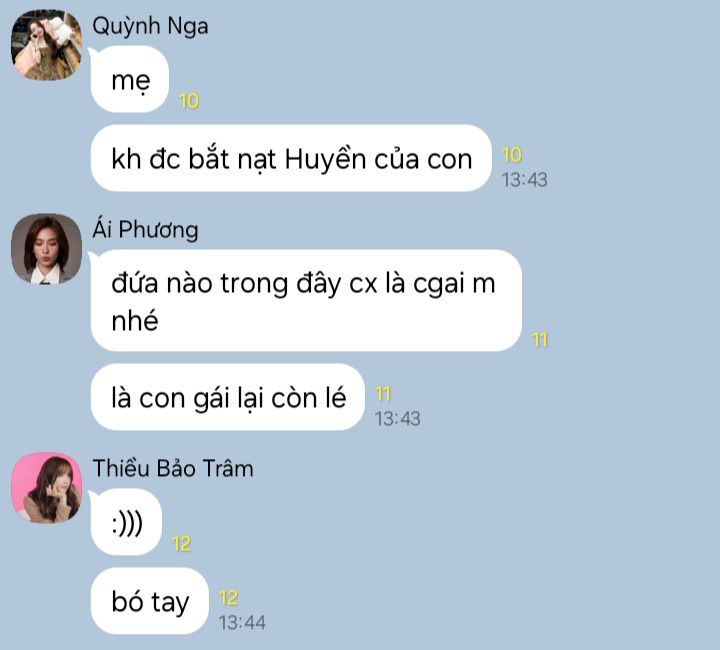This screenshot has height=650, width=720.
Task: Click read count 11 beside "nhé" bubble
Action: pos(540,340)
